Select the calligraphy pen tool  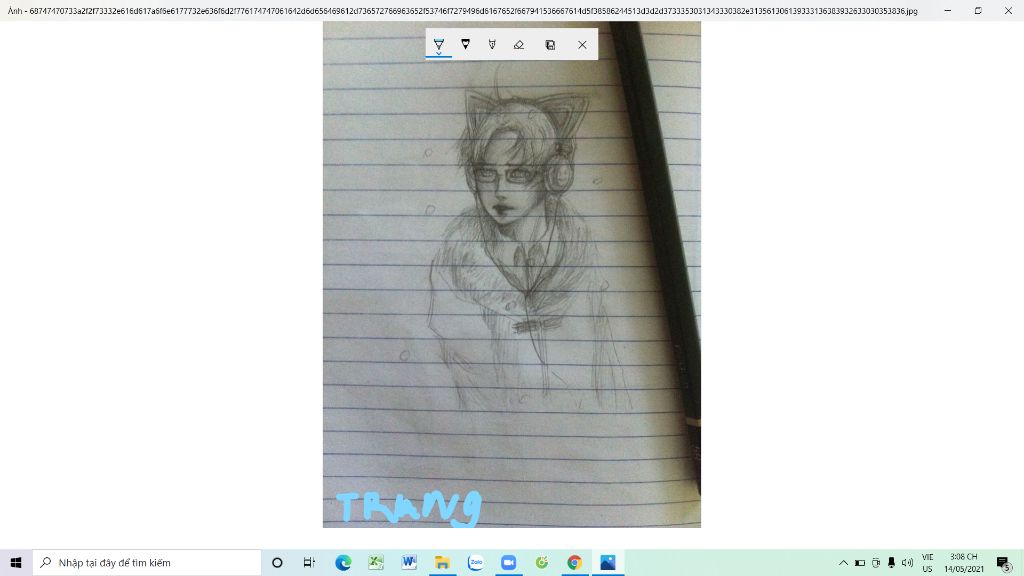pos(492,44)
